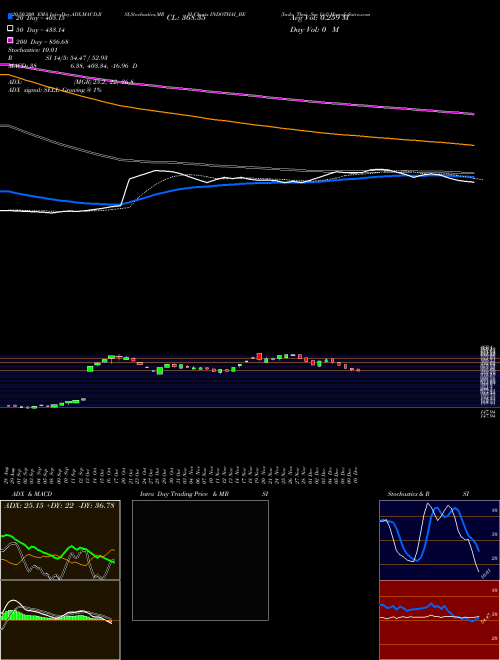Click the blue 20 Day legend swatch
The height and width of the screenshot is (660, 500).
(x=11, y=17)
